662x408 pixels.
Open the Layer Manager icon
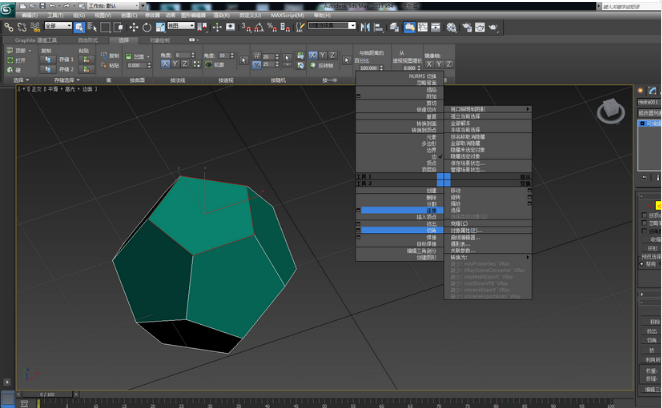click(394, 27)
